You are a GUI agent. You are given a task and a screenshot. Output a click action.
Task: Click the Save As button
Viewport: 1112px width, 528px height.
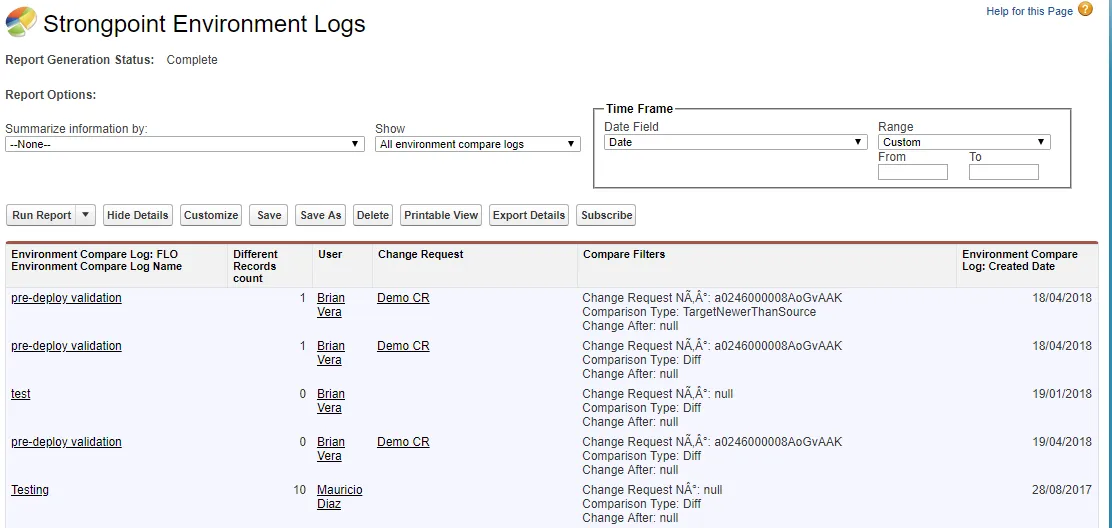tap(321, 215)
